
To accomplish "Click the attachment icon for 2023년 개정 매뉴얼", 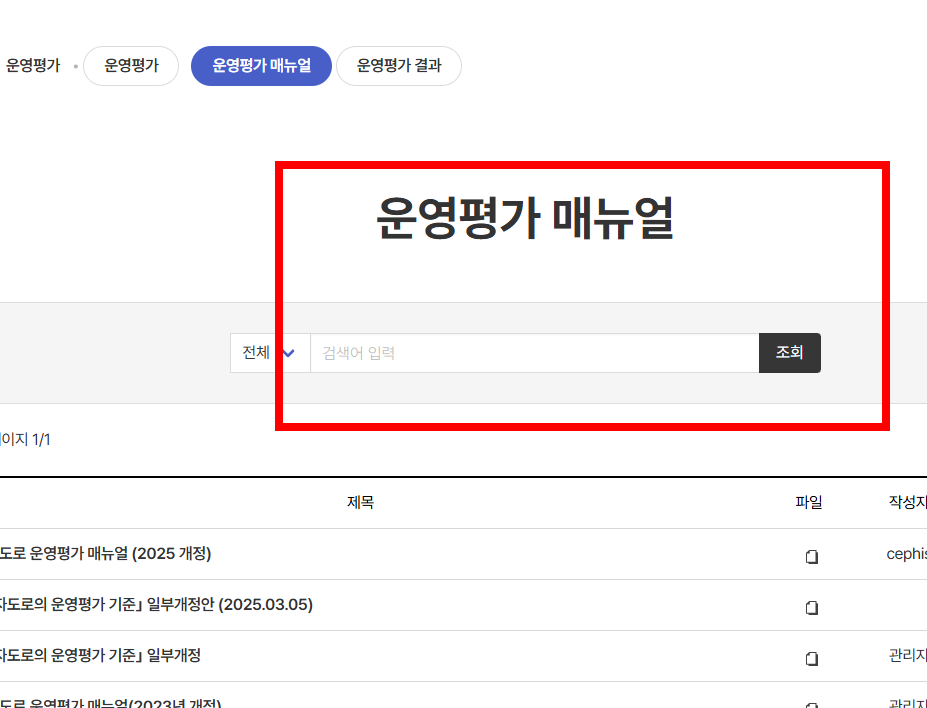I will click(x=811, y=702).
